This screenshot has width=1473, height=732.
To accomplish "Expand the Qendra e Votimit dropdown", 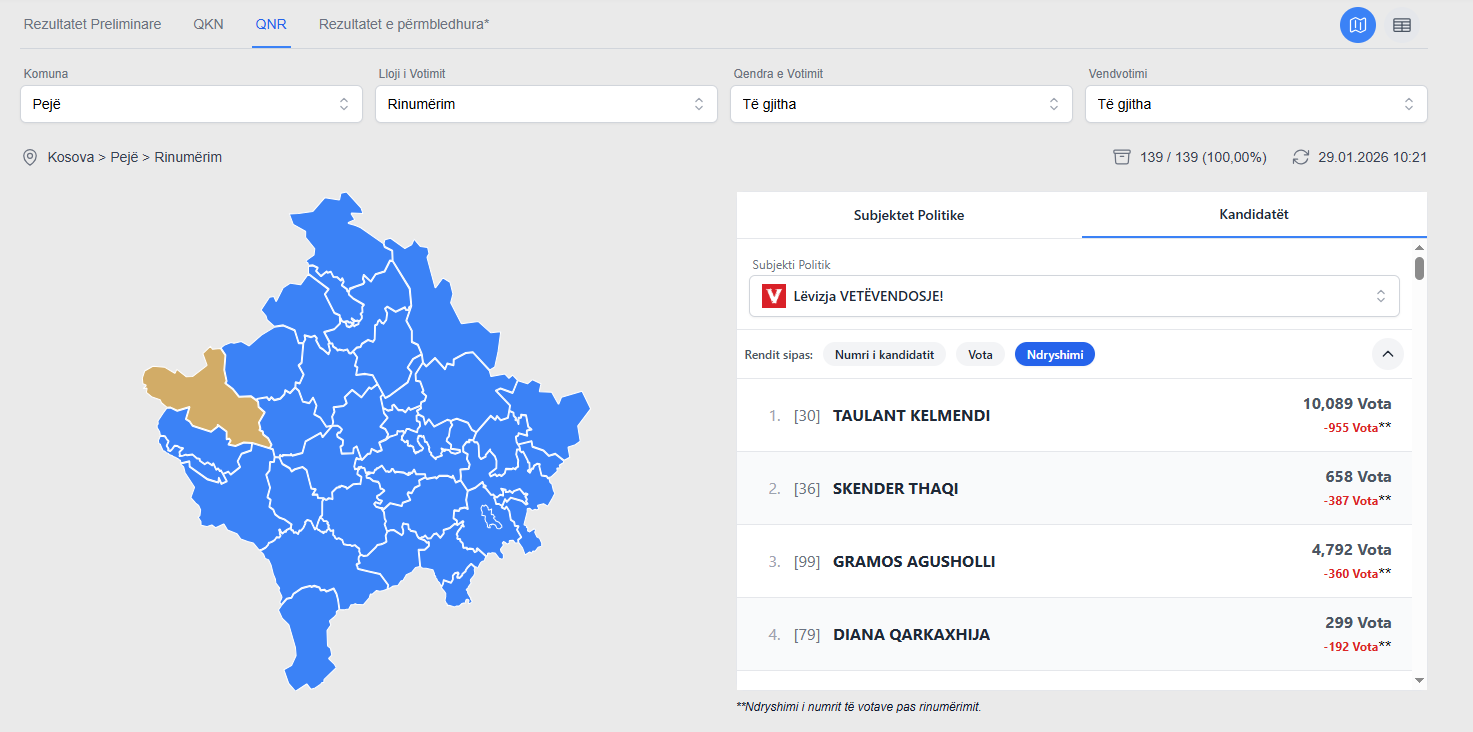I will point(901,104).
